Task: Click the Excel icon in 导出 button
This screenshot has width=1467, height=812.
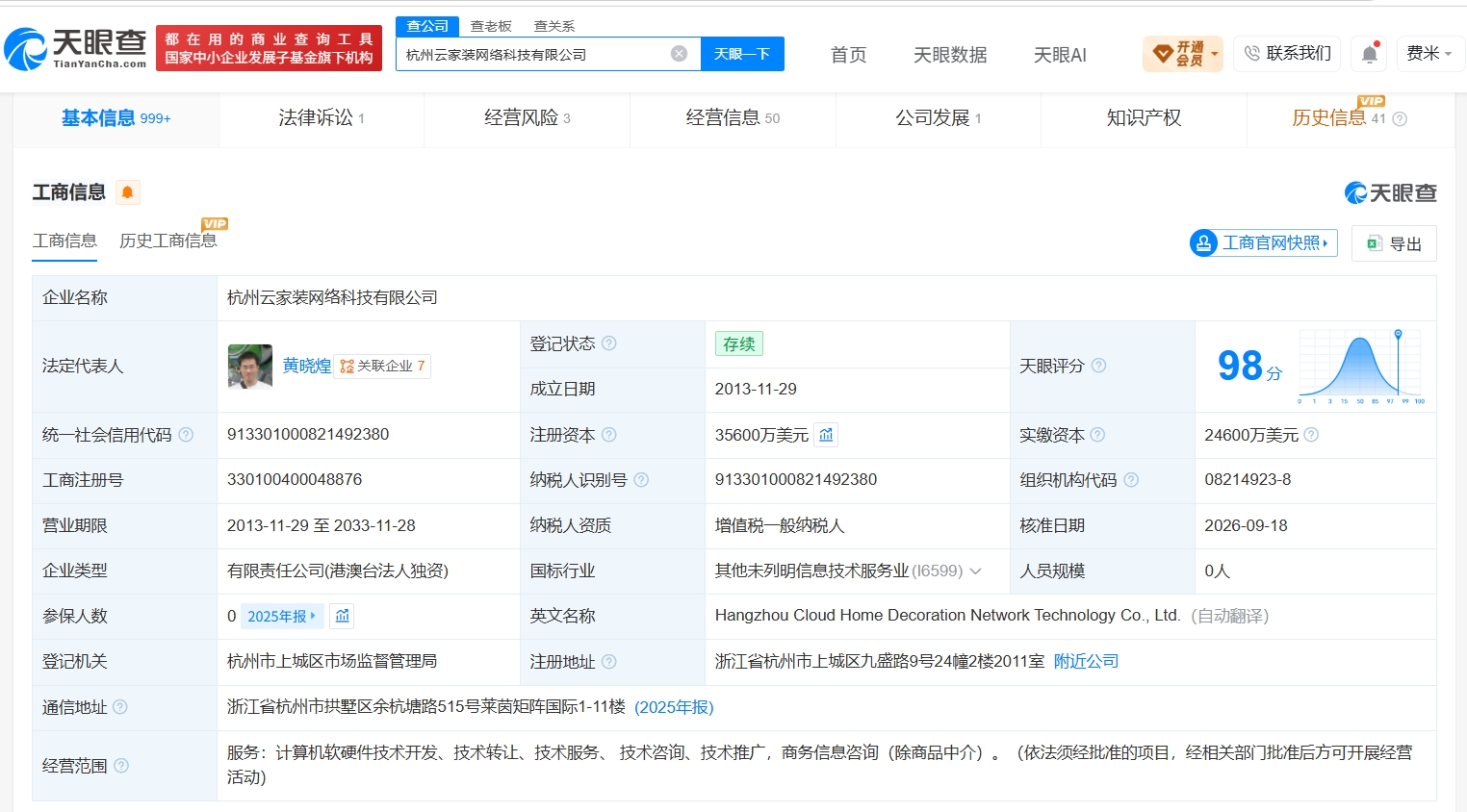Action: 1375,243
